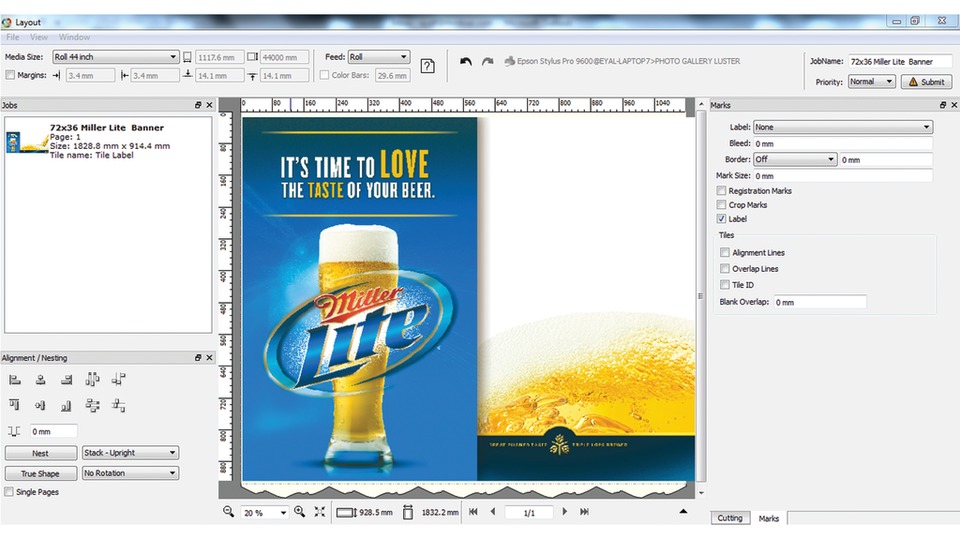Screen dimensions: 960x539
Task: Click the help question mark icon
Action: (427, 66)
